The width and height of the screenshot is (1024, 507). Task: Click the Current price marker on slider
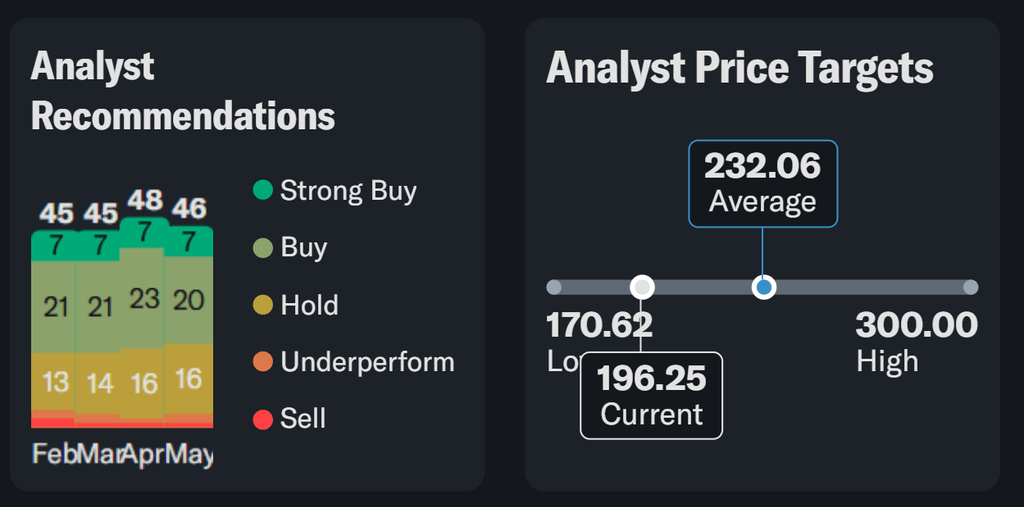click(x=642, y=288)
